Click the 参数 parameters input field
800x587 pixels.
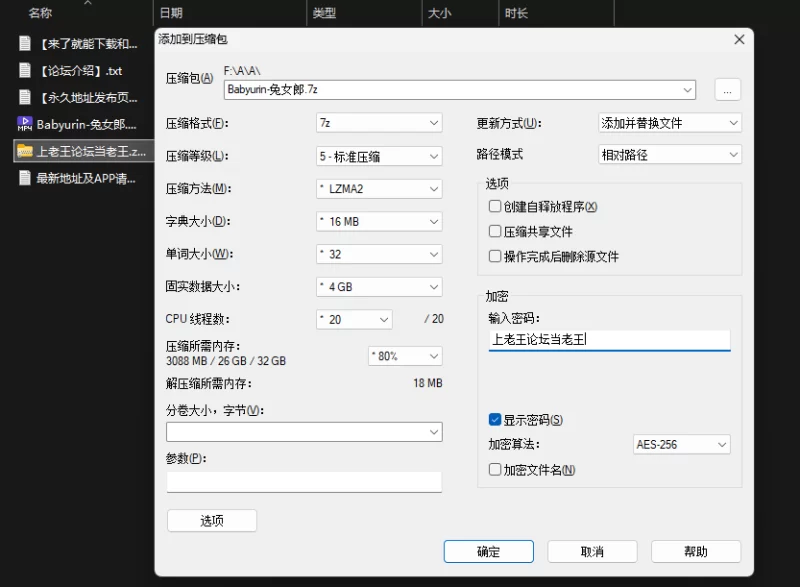[x=304, y=481]
